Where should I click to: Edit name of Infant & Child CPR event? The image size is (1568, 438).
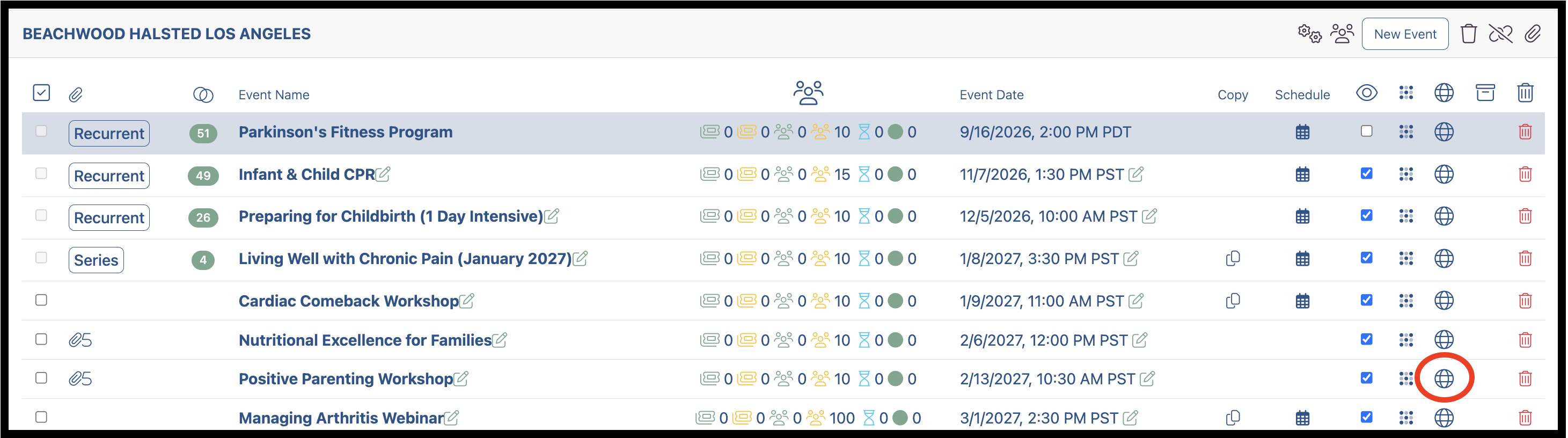[383, 174]
